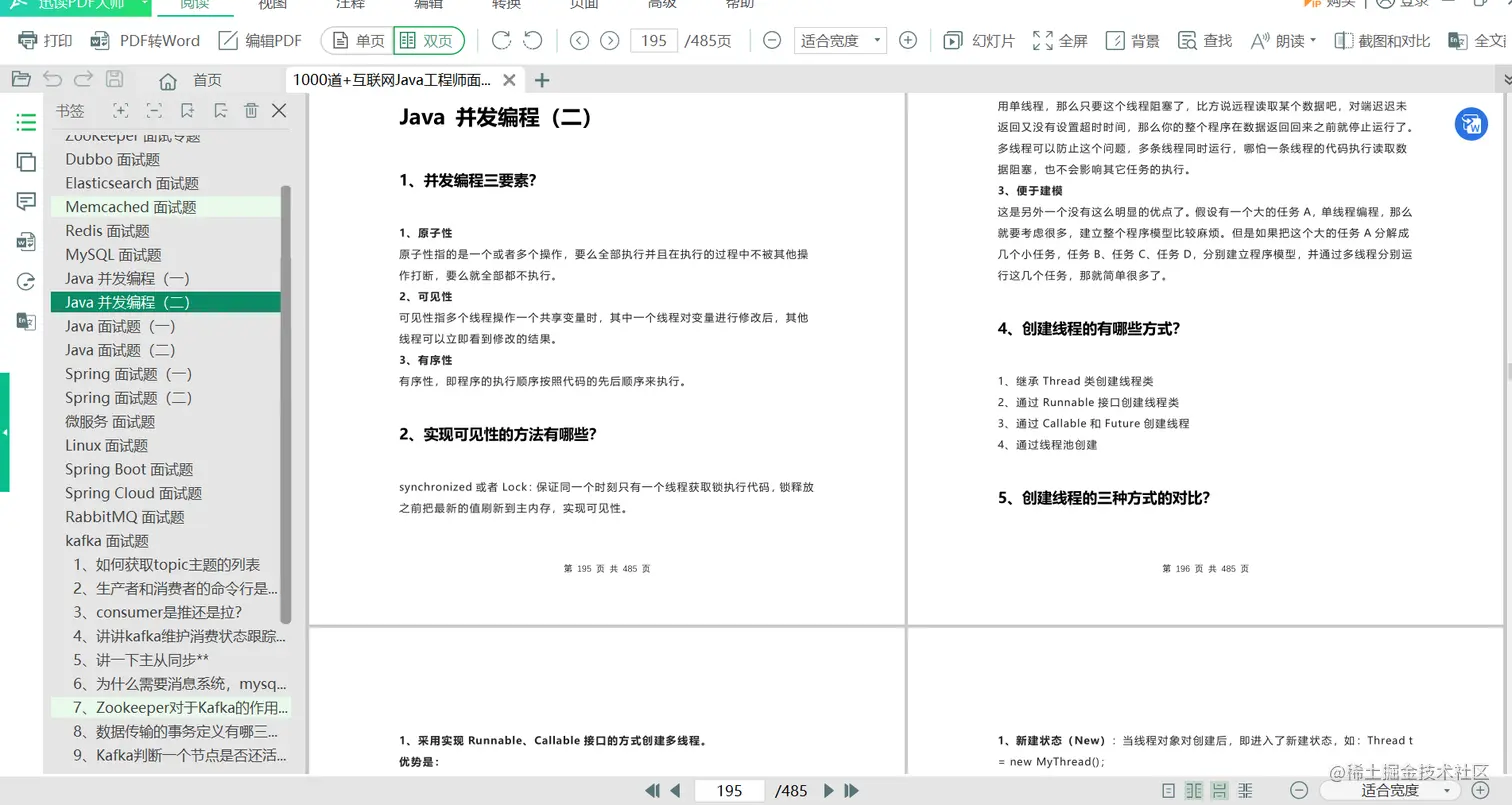The image size is (1512, 805).
Task: Click the bottom bar page number field
Action: click(730, 791)
